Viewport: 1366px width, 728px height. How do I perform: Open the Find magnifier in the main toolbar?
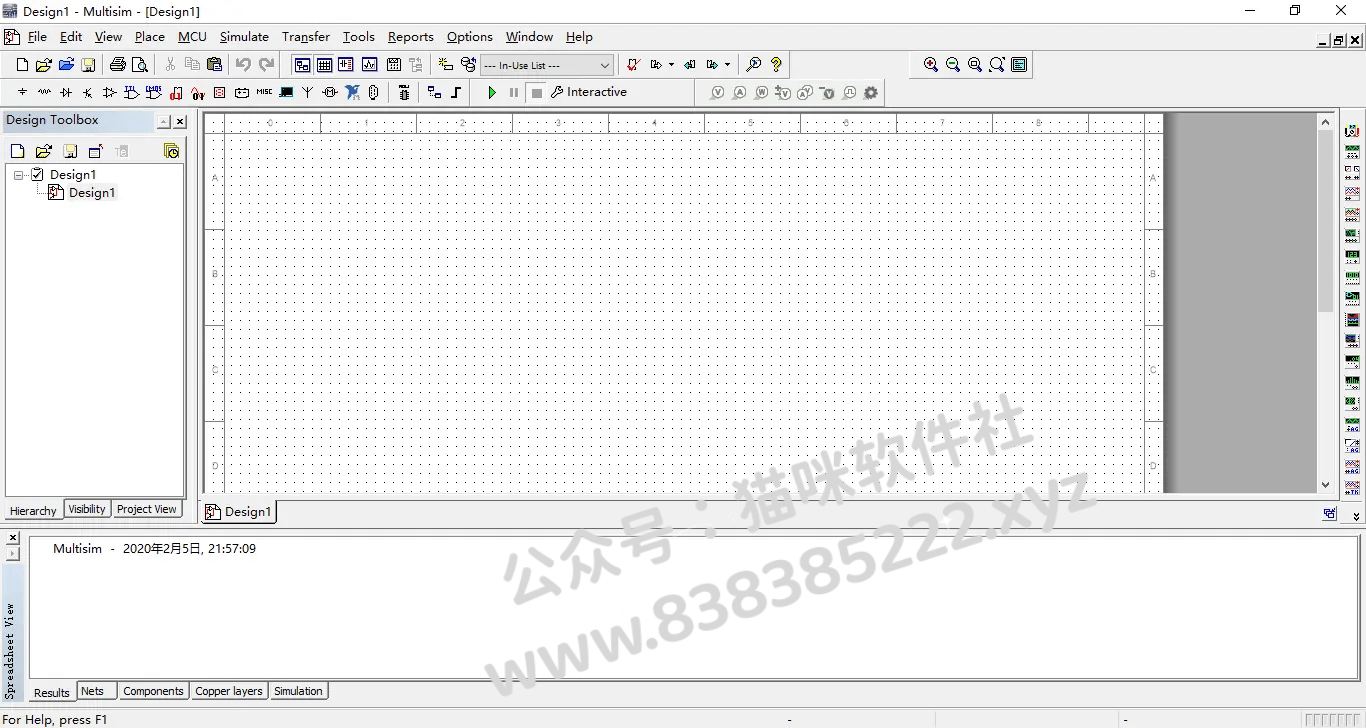point(754,65)
